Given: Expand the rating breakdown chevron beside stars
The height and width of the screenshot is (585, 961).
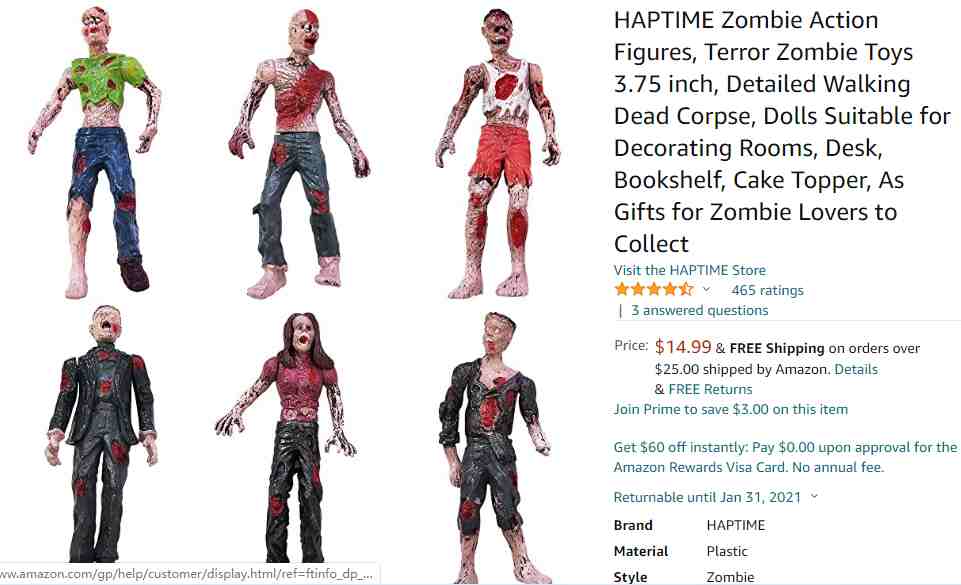Looking at the screenshot, I should click(x=706, y=290).
